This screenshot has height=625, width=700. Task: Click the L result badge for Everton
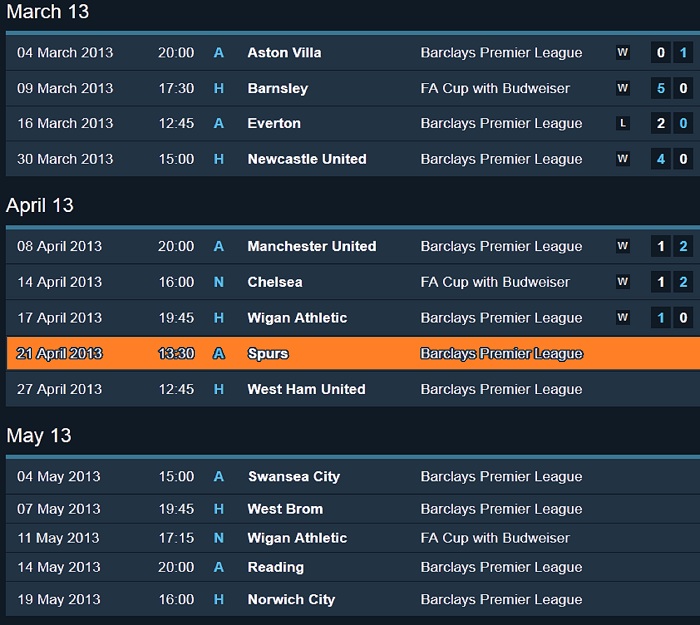[x=623, y=124]
